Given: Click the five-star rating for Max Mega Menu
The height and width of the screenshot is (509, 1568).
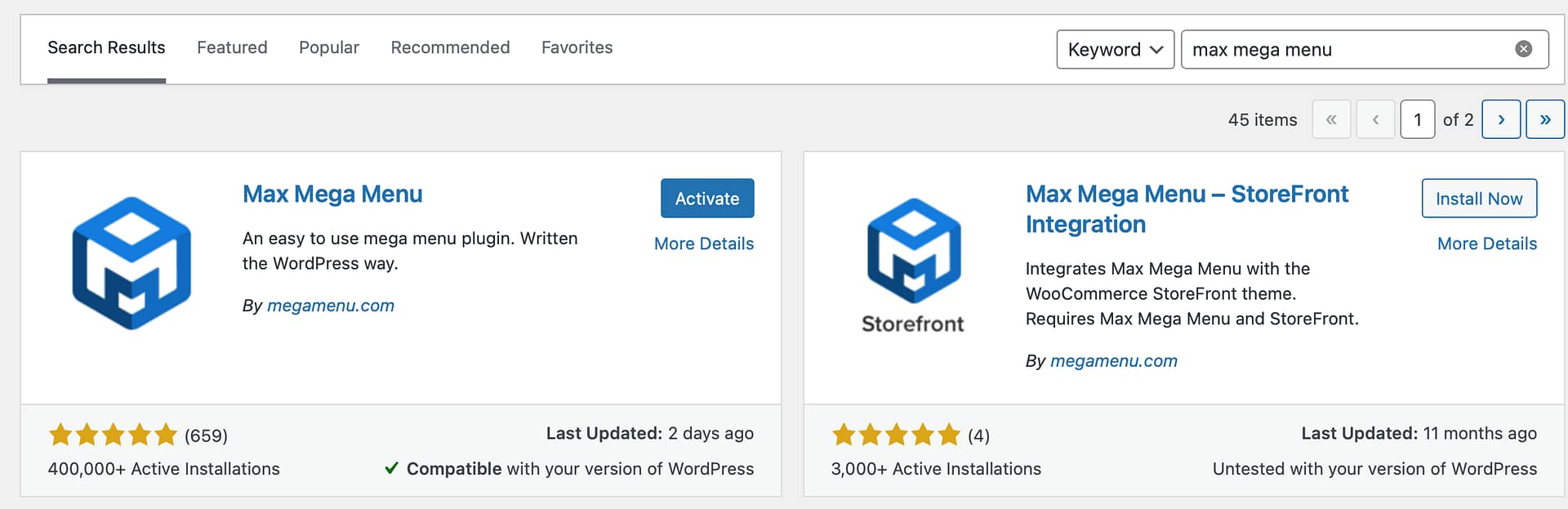Looking at the screenshot, I should click(113, 435).
